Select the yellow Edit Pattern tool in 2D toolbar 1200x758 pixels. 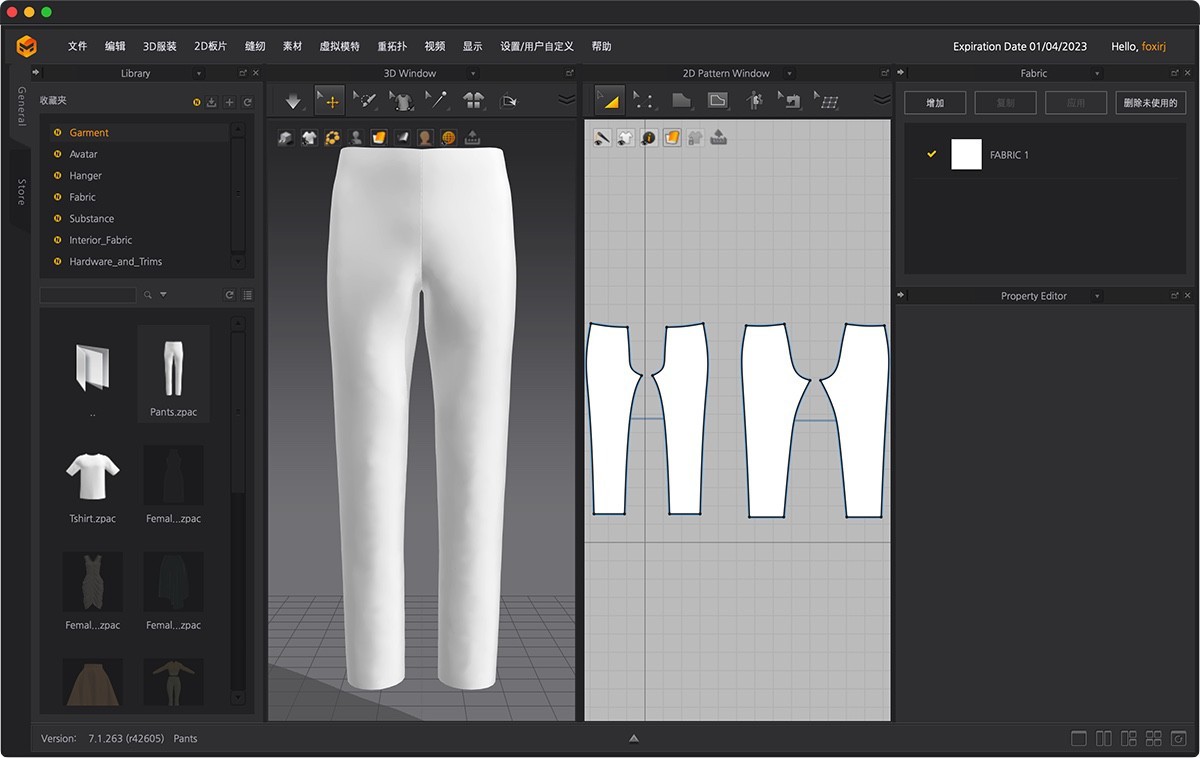[x=608, y=101]
